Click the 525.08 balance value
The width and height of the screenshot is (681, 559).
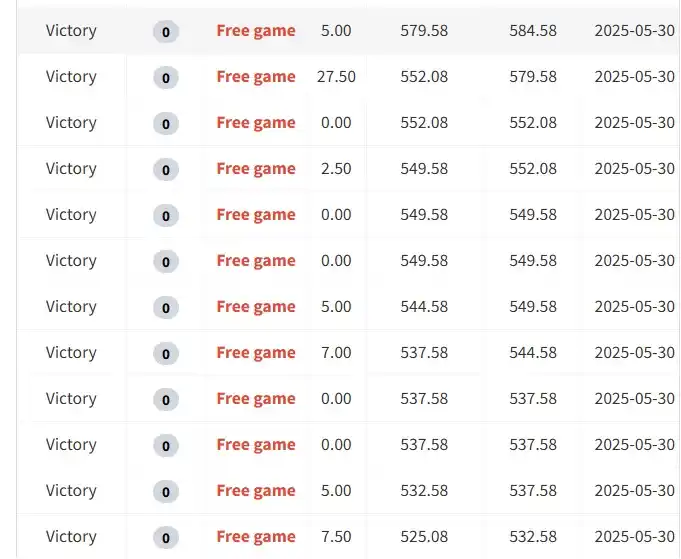click(424, 537)
